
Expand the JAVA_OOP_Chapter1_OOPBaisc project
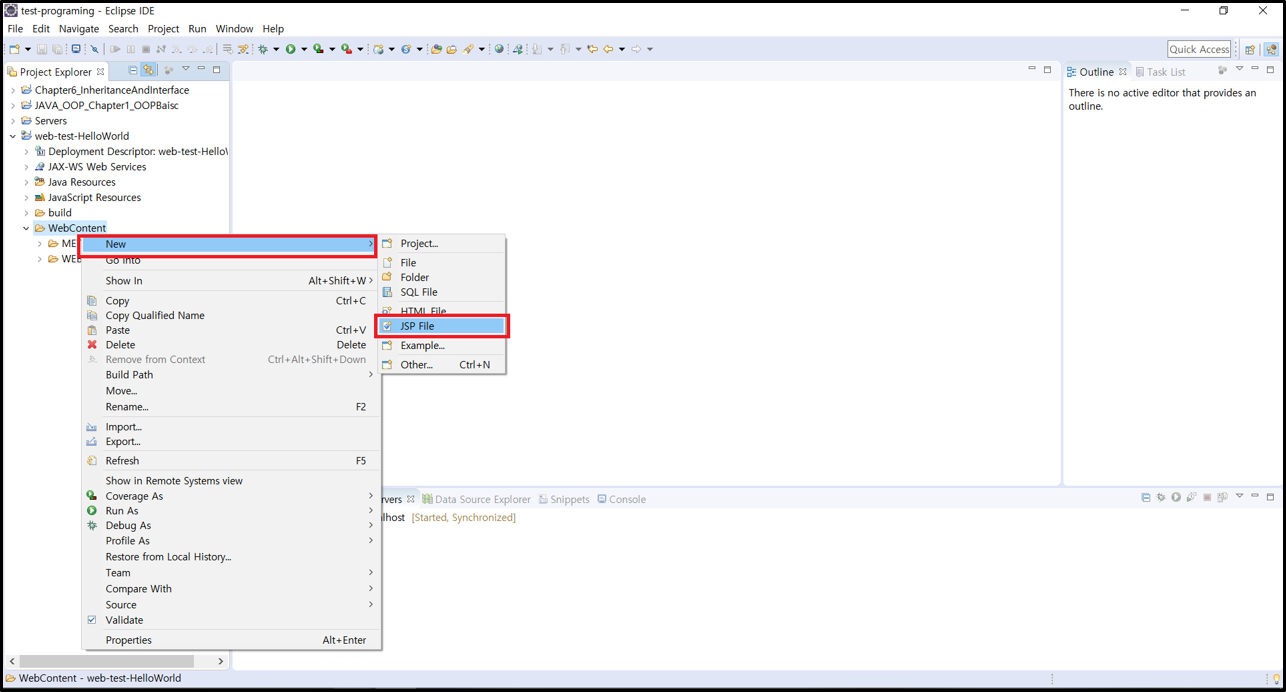tap(13, 105)
